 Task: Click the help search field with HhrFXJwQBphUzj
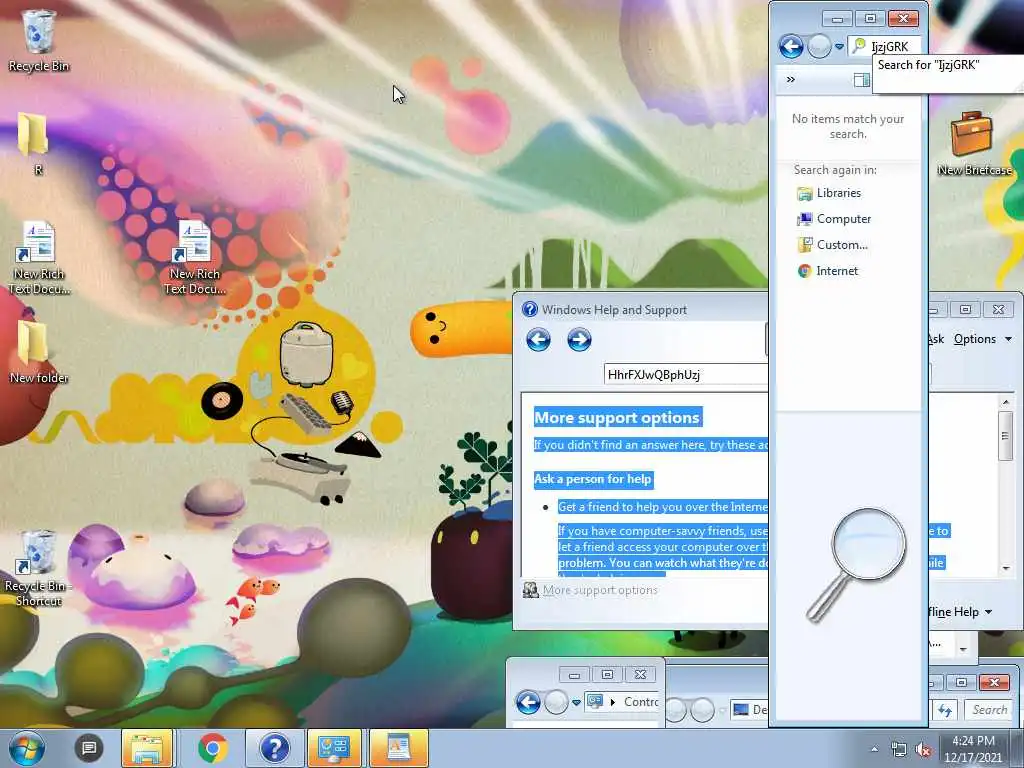point(686,374)
